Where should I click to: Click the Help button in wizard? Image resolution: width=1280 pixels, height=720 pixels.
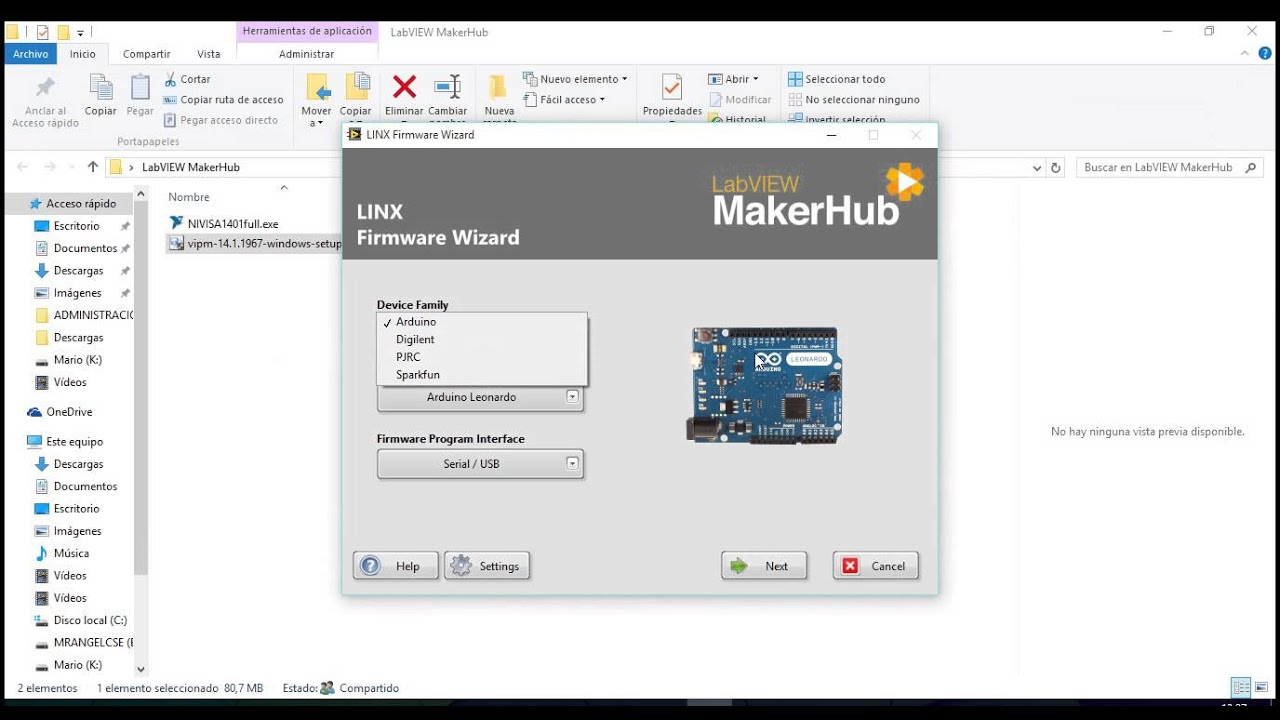click(395, 566)
